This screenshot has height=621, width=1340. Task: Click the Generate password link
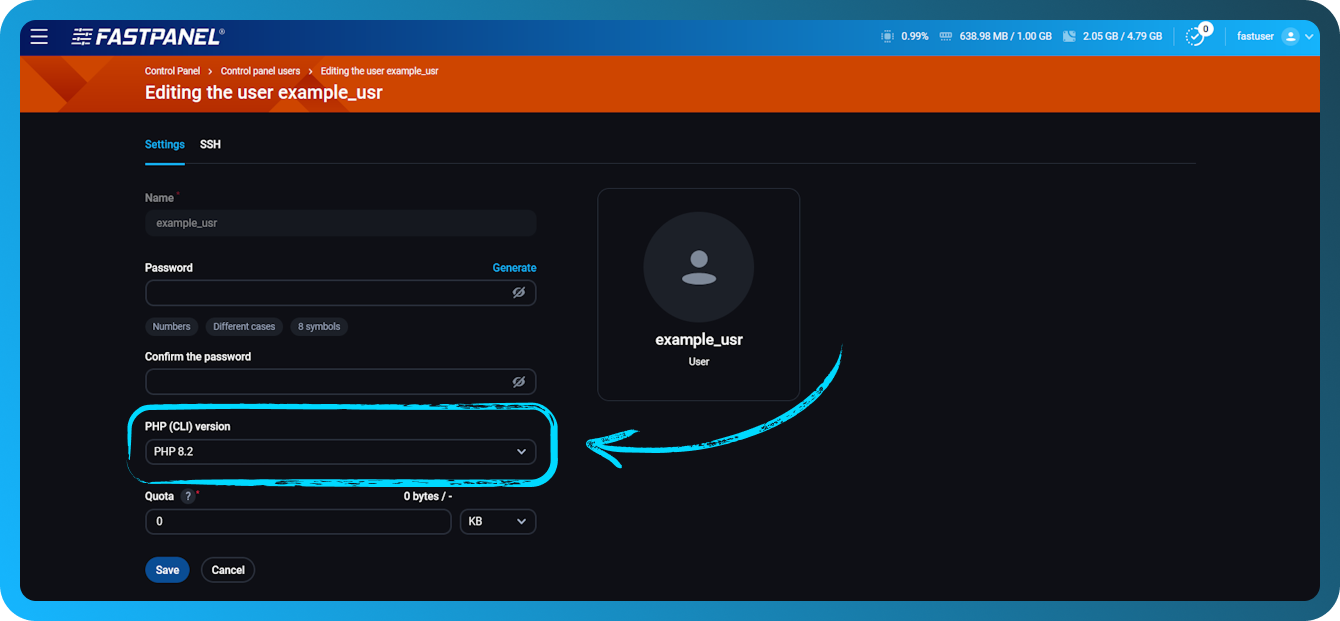(x=514, y=267)
